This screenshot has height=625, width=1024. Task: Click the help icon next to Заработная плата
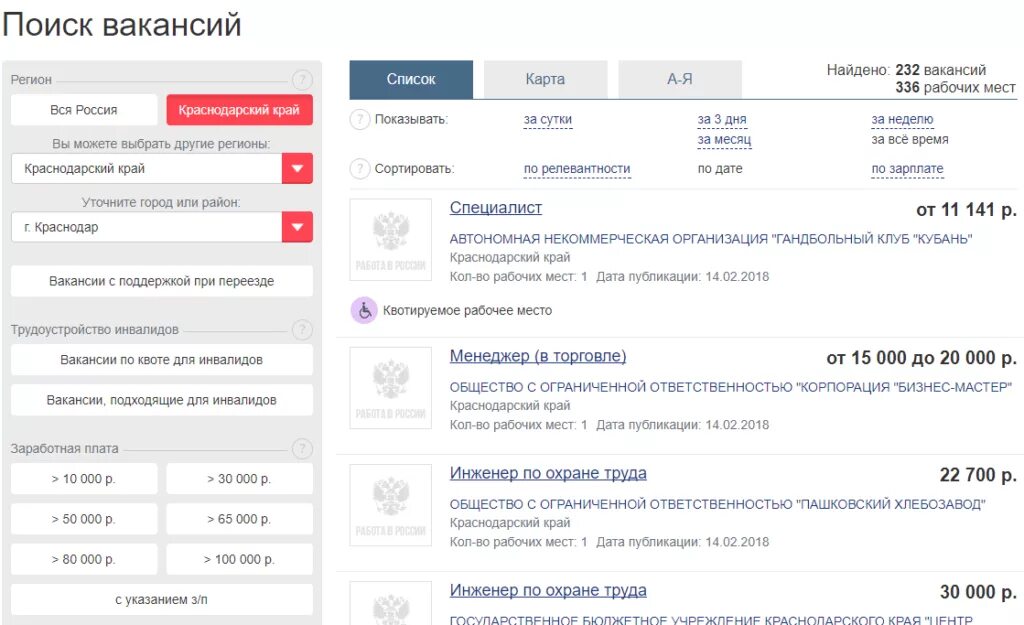302,449
